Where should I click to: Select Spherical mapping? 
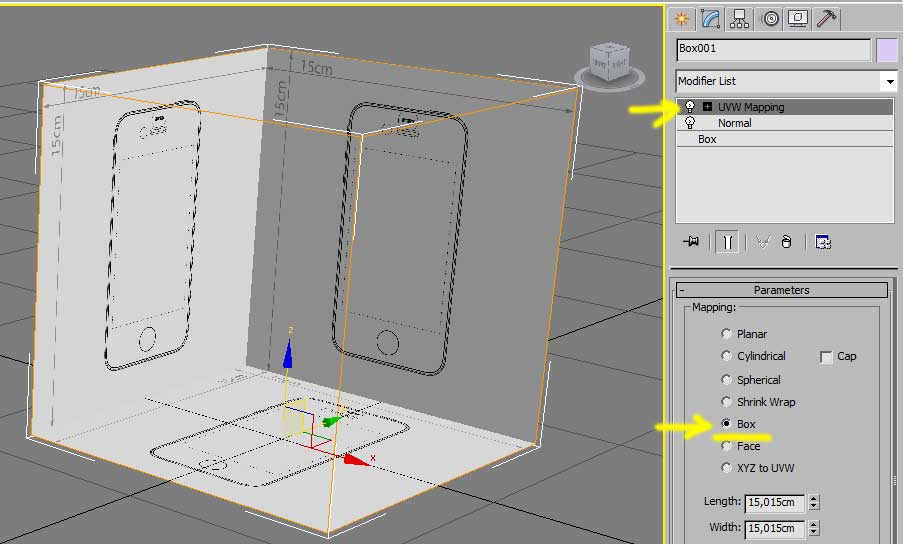(x=726, y=380)
